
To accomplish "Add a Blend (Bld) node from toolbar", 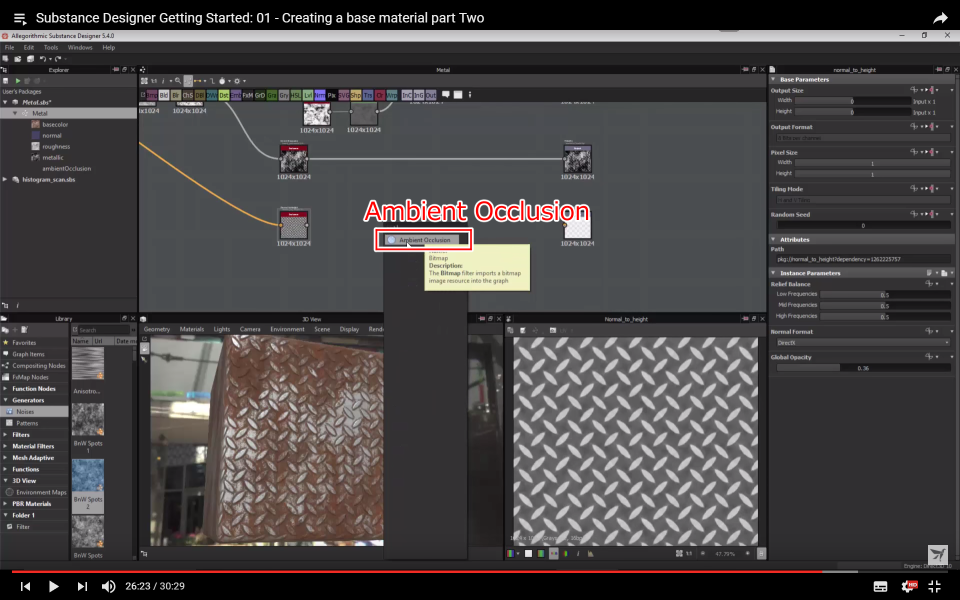I will coord(163,95).
